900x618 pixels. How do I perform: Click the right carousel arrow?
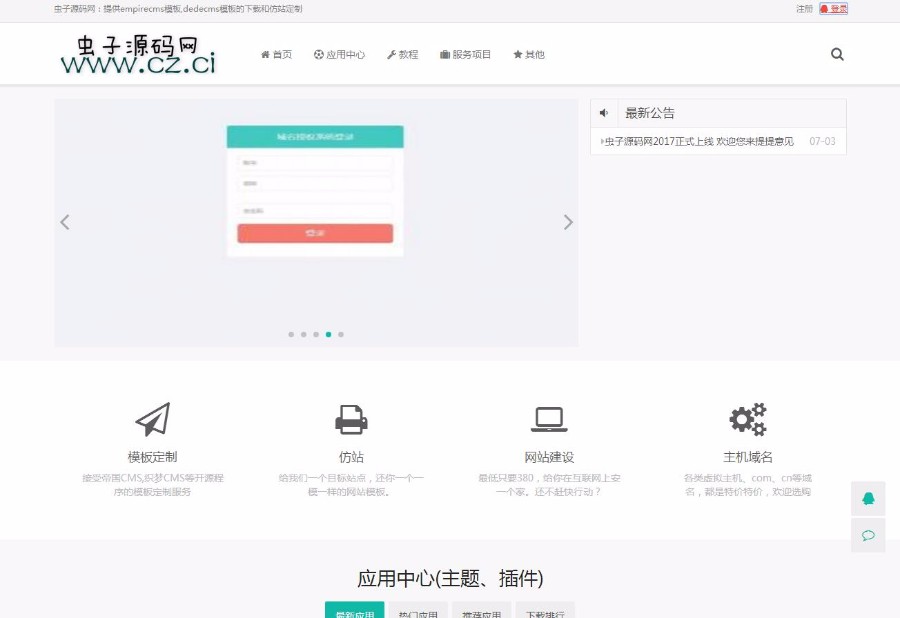click(567, 222)
